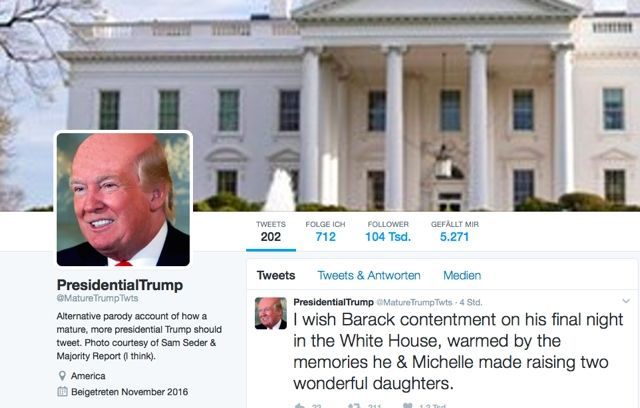This screenshot has height=408, width=640.
Task: Click the location pin icon beside America
Action: [x=62, y=376]
